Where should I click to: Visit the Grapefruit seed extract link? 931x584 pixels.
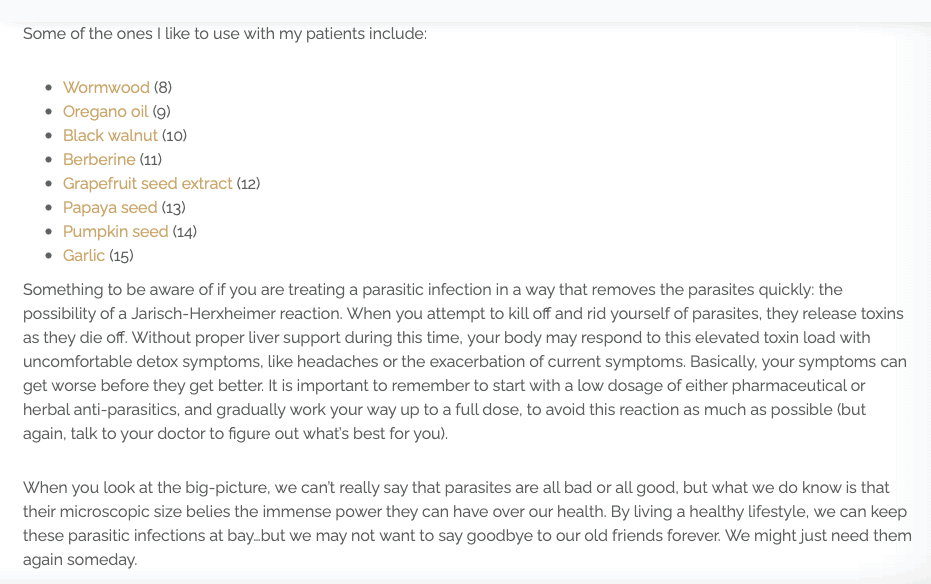pyautogui.click(x=147, y=184)
